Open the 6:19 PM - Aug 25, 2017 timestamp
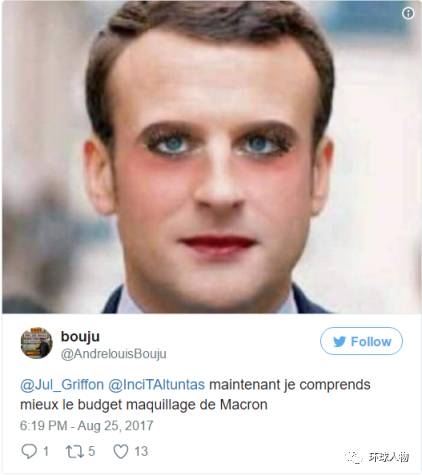 [x=87, y=426]
